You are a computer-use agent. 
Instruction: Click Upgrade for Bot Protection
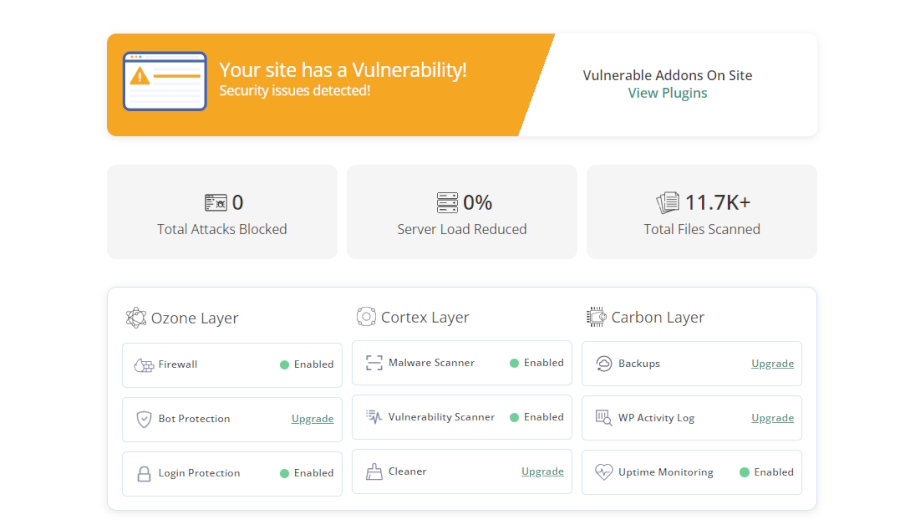[x=312, y=419]
